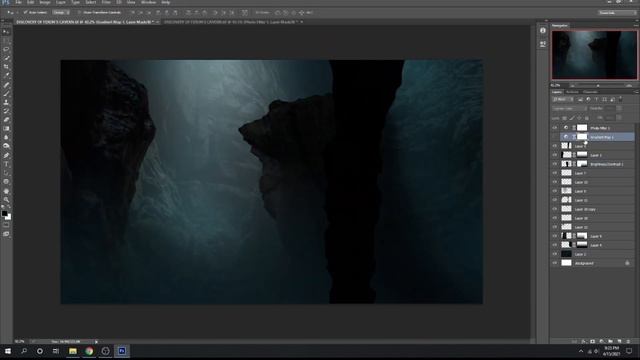Click the add layer mask icon
Viewport: 640px width, 360px height.
pyautogui.click(x=592, y=341)
